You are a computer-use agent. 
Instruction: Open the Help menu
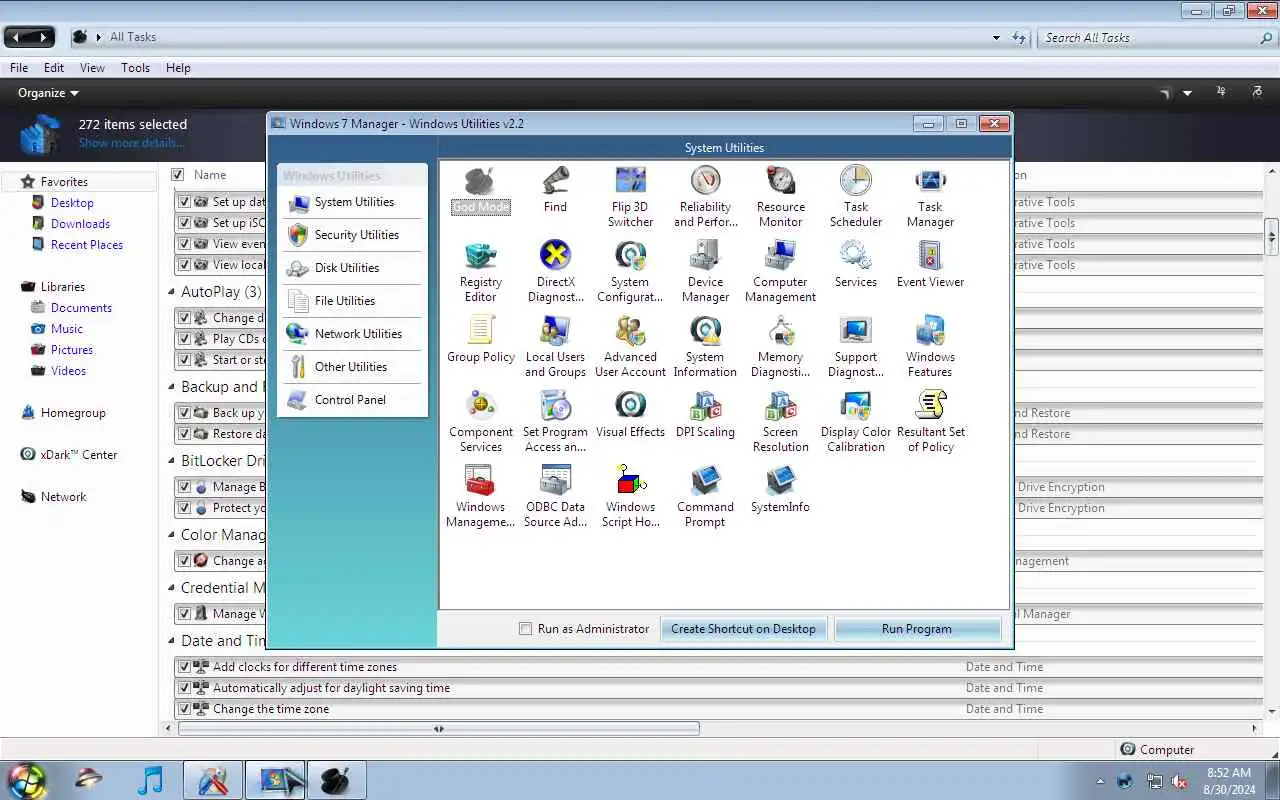click(178, 68)
